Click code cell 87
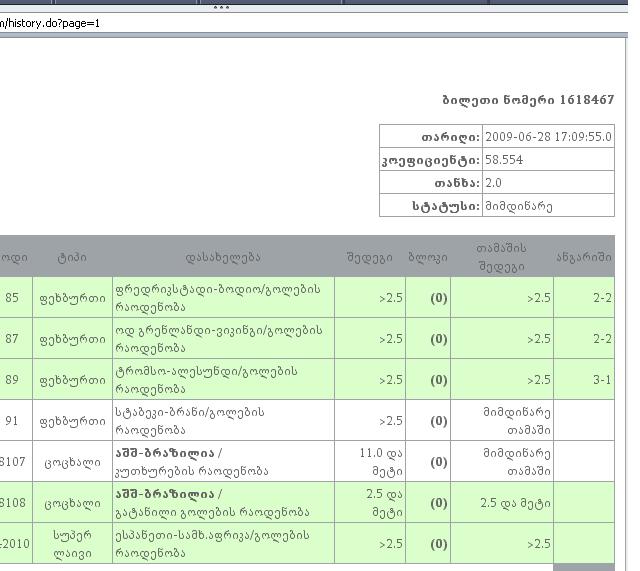Image resolution: width=640 pixels, height=571 pixels. pyautogui.click(x=16, y=338)
